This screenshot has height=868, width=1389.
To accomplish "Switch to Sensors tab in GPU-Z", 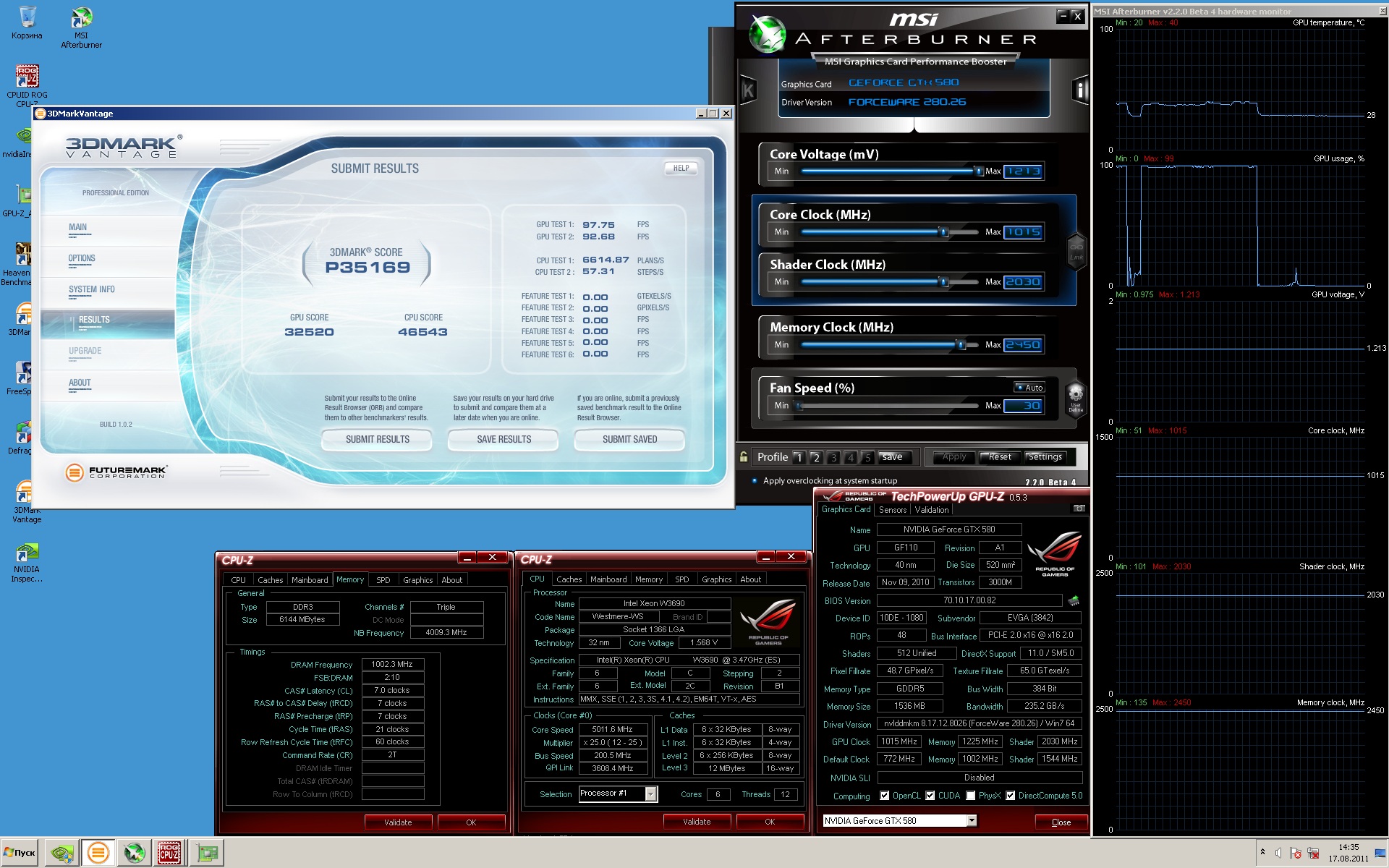I will (x=893, y=510).
